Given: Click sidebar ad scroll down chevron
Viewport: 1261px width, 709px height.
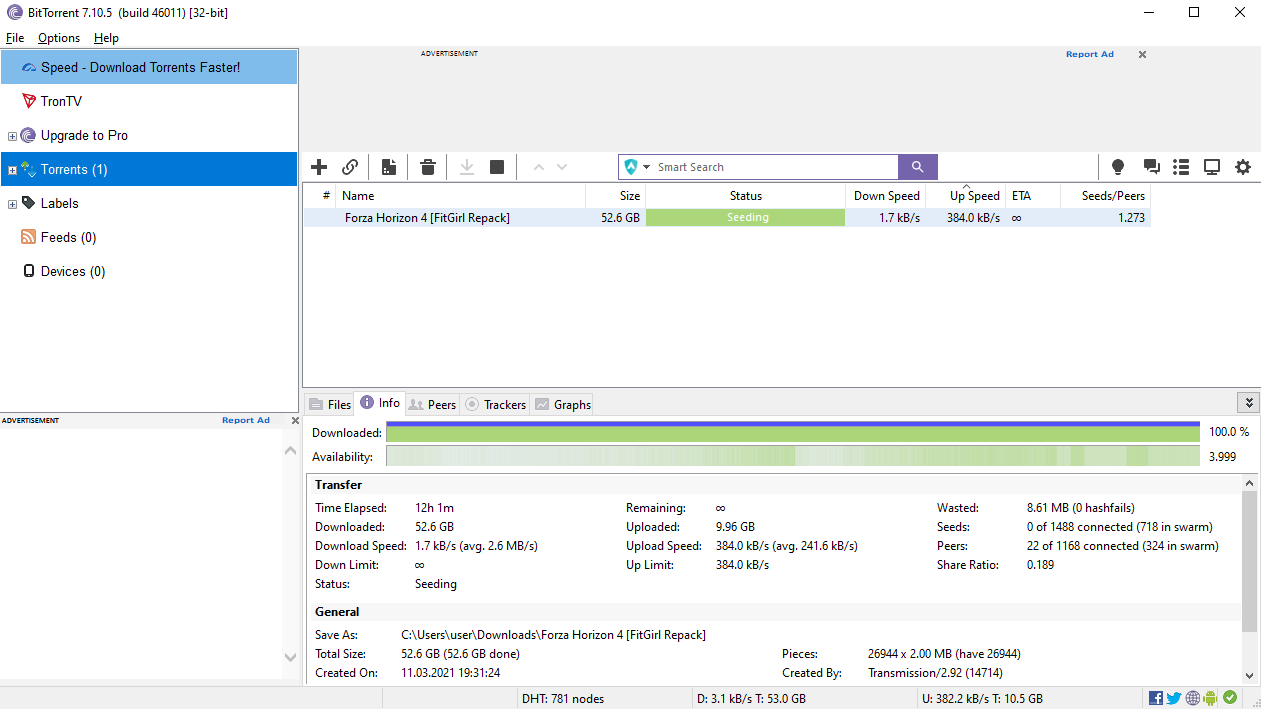Looking at the screenshot, I should tap(290, 657).
